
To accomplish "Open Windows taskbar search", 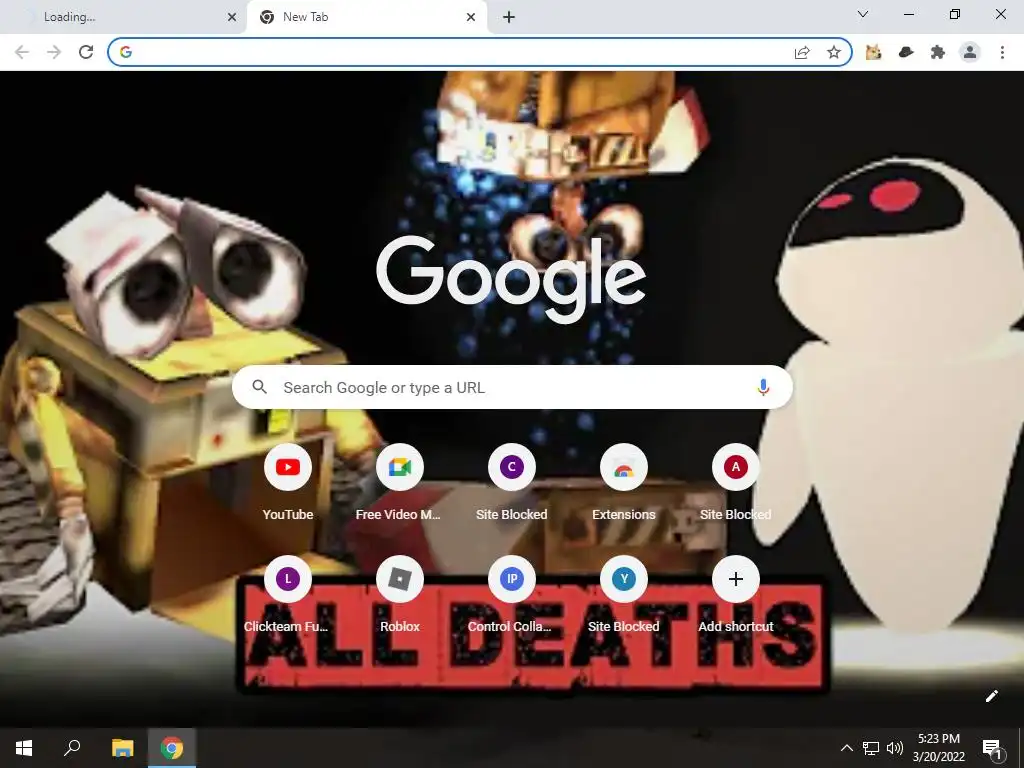I will click(72, 748).
